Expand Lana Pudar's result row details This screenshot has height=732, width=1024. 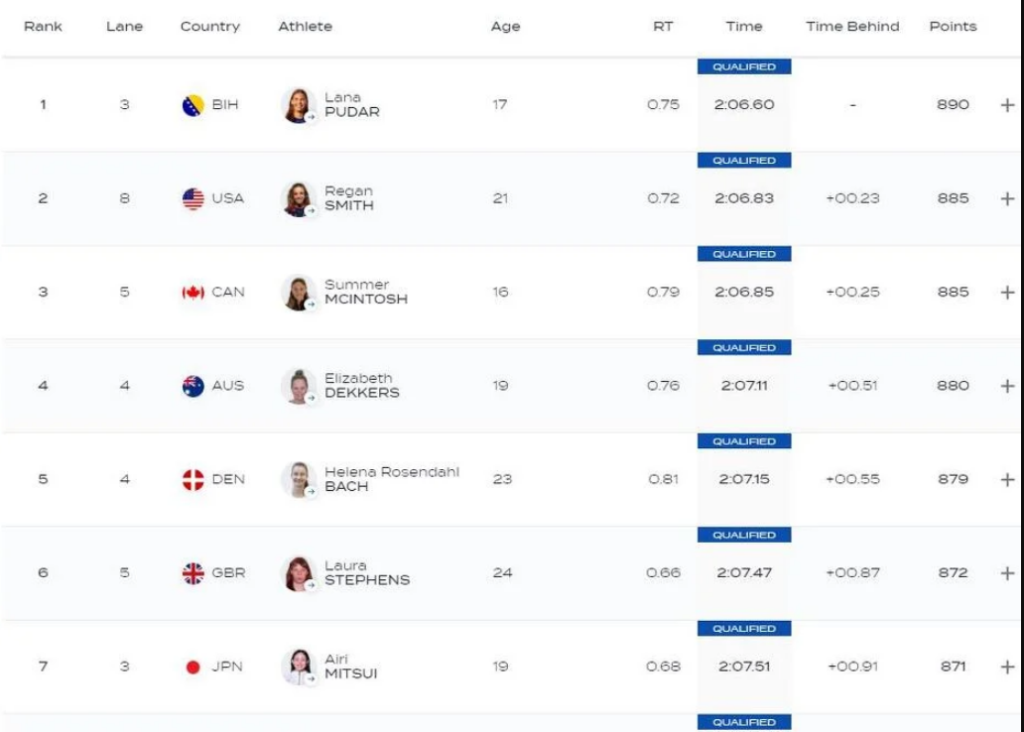coord(1007,105)
